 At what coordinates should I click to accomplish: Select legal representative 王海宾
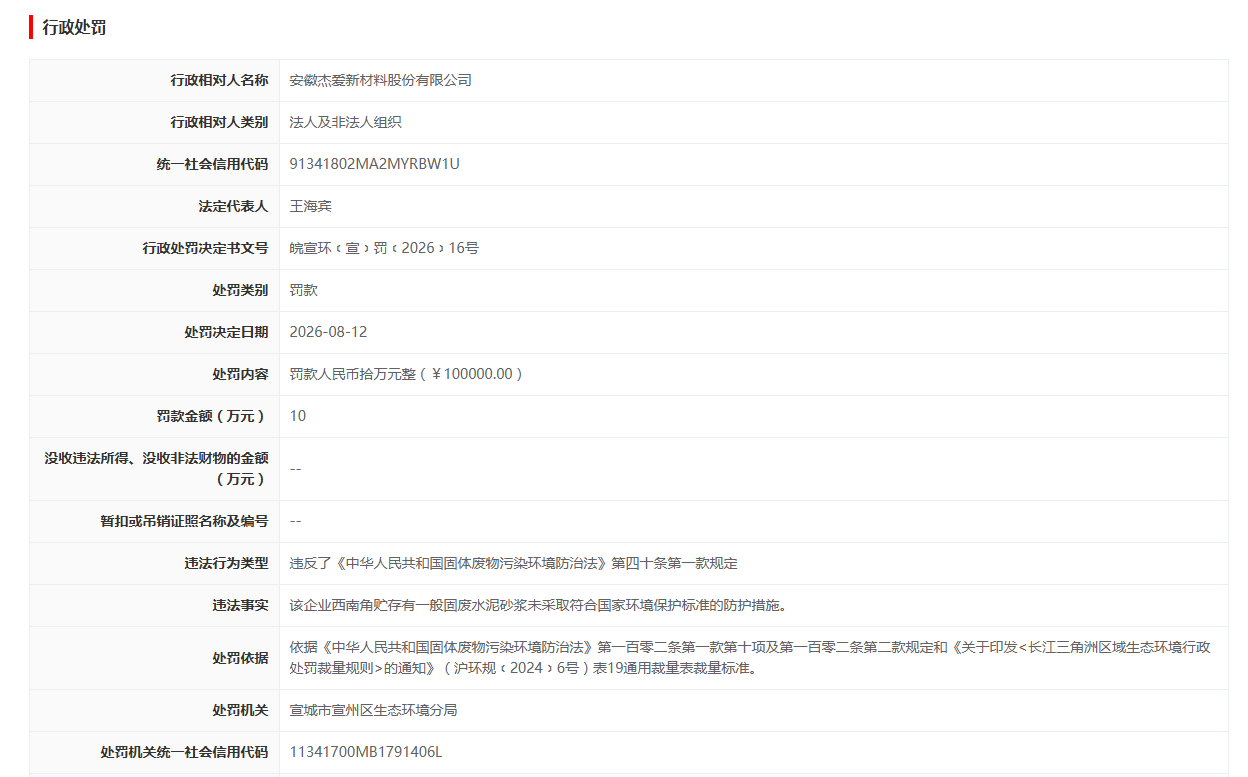click(x=310, y=206)
